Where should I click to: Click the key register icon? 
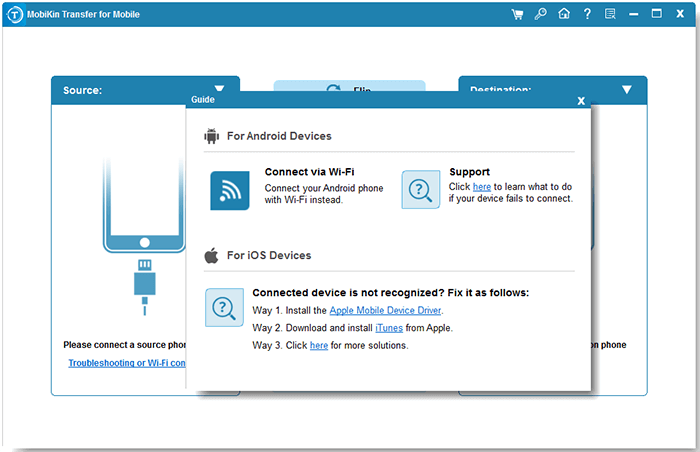pos(541,14)
